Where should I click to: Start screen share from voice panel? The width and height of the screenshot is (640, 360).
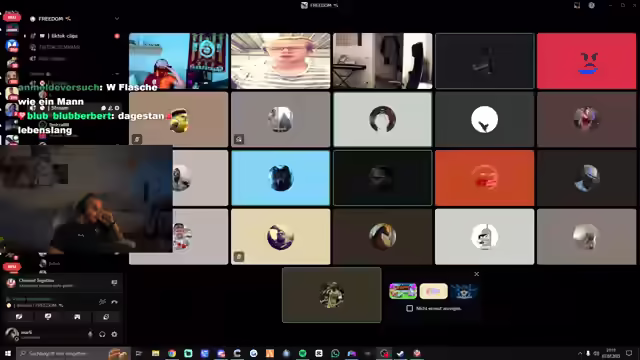click(48, 317)
